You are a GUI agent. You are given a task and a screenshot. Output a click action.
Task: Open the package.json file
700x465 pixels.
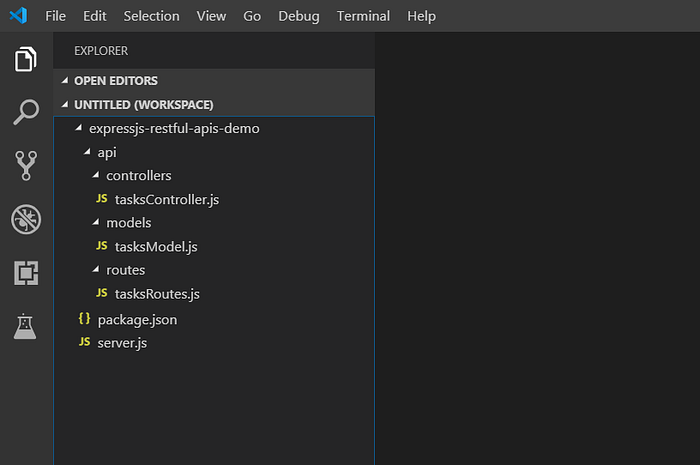[138, 320]
